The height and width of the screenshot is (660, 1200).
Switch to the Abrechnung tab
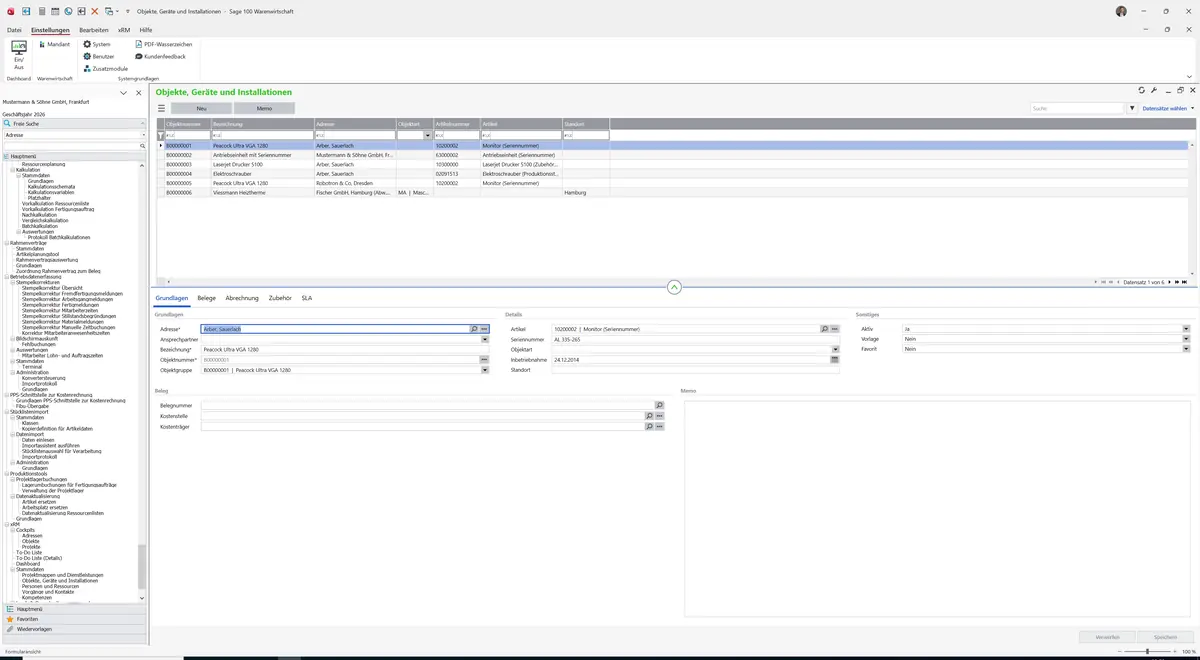pyautogui.click(x=242, y=298)
